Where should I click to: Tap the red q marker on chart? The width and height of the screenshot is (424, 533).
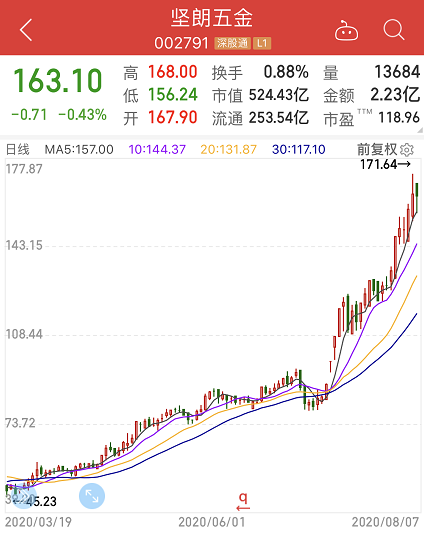[243, 502]
